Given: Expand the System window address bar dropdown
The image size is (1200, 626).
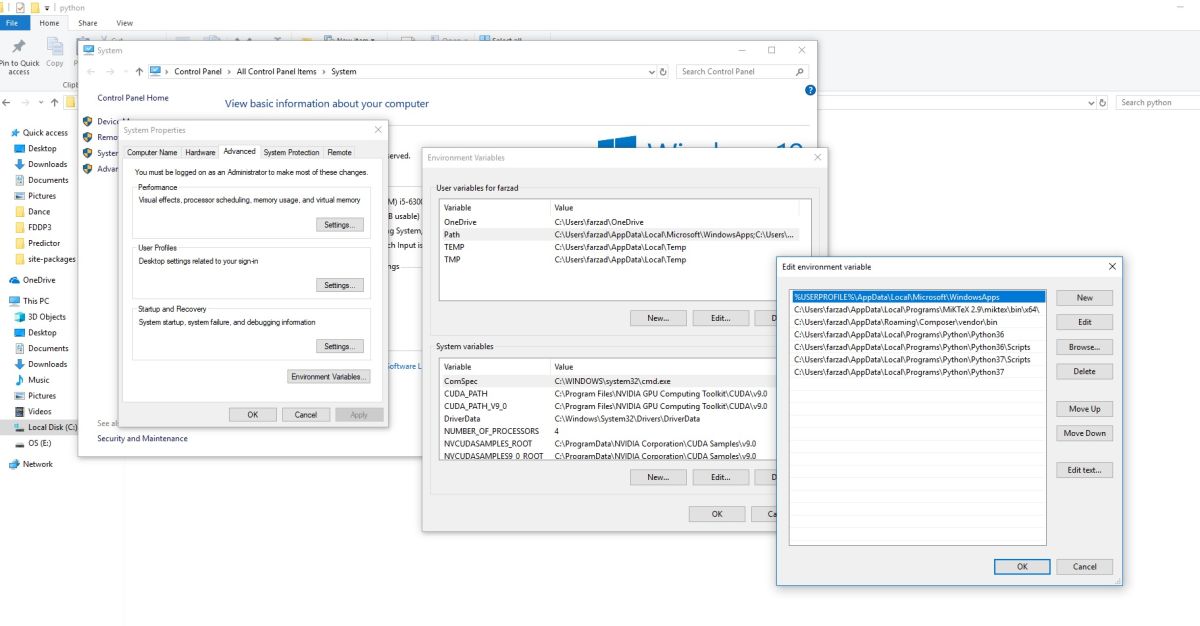Looking at the screenshot, I should (x=650, y=72).
